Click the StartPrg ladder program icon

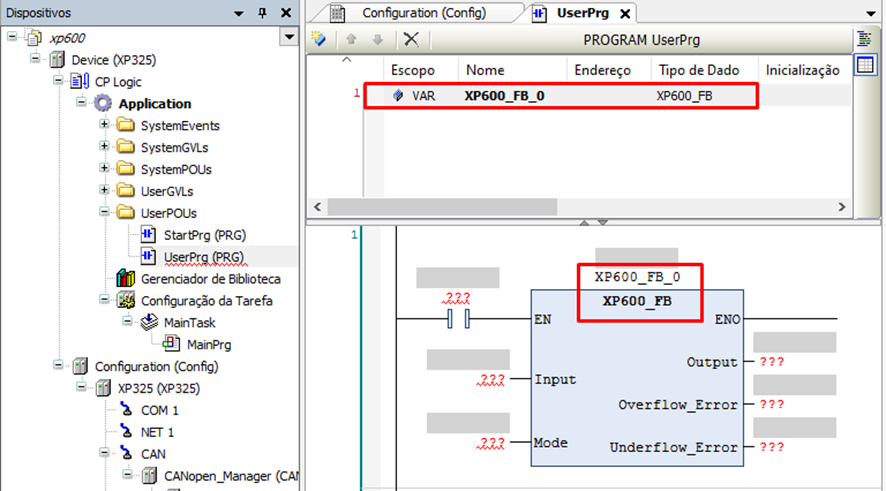149,234
